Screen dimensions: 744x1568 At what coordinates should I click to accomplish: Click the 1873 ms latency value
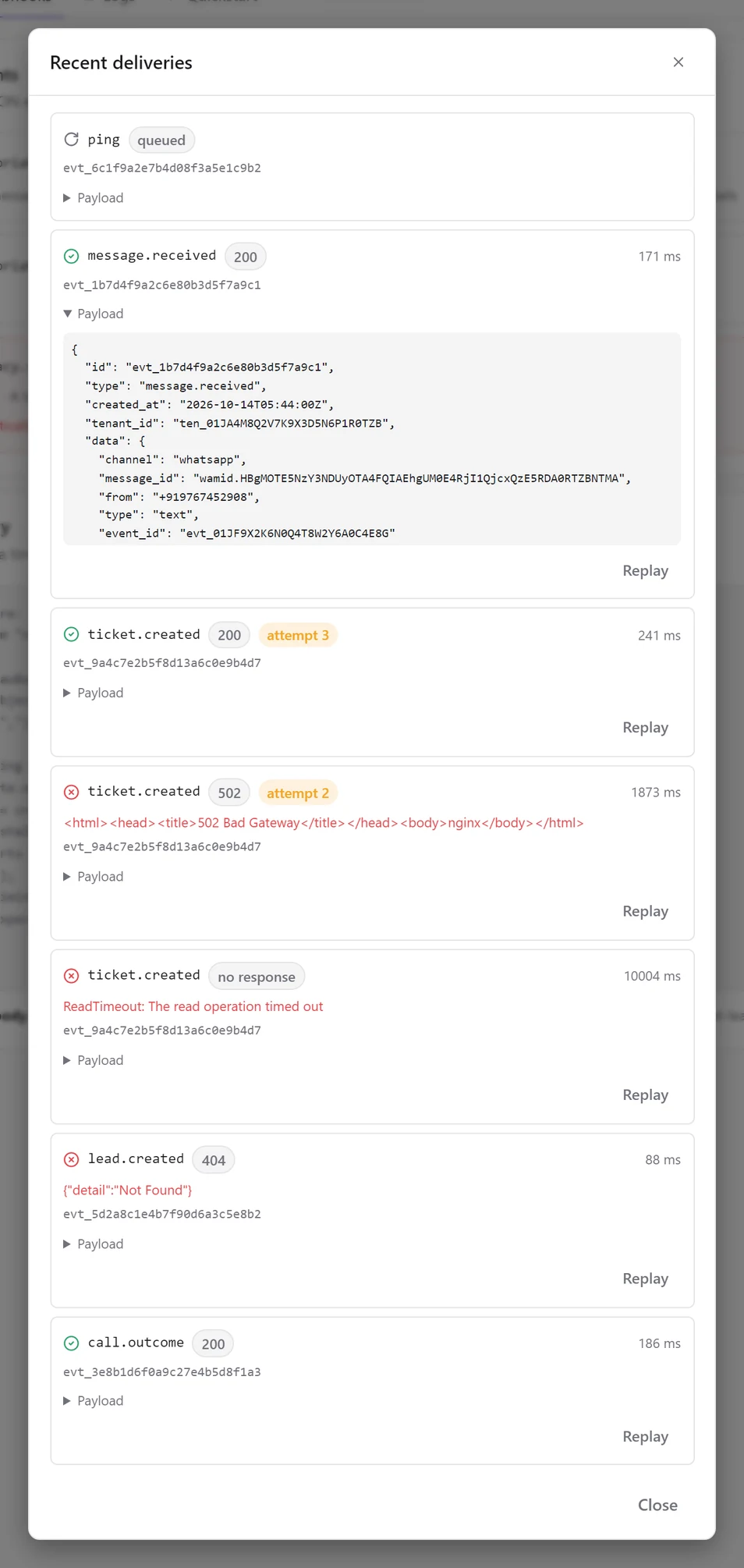(655, 793)
